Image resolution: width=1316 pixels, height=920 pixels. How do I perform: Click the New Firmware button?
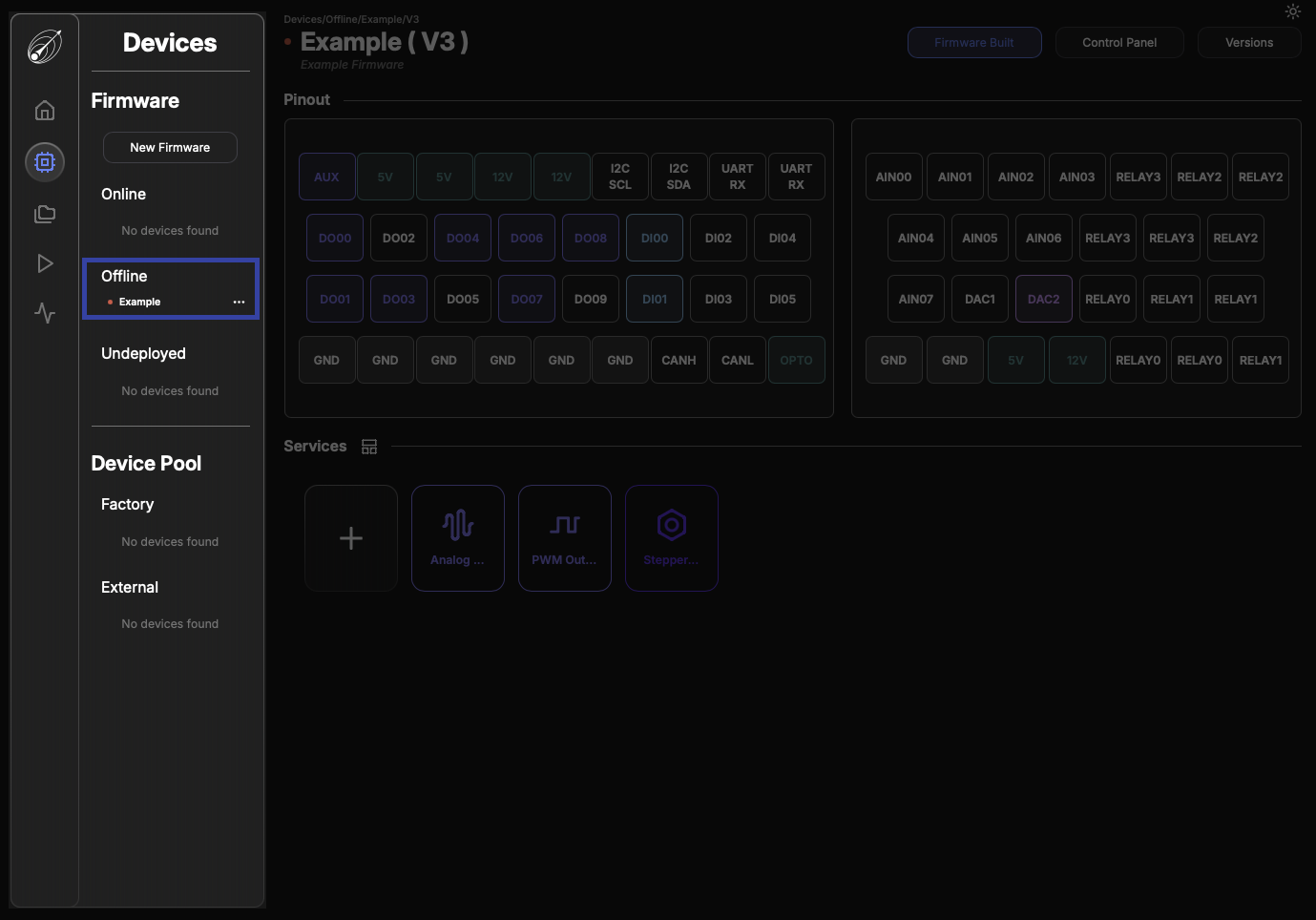pyautogui.click(x=170, y=148)
